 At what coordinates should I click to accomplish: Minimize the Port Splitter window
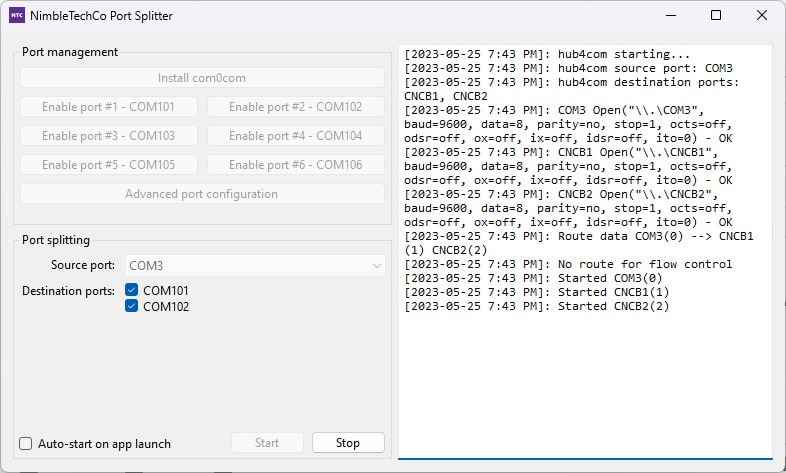668,16
